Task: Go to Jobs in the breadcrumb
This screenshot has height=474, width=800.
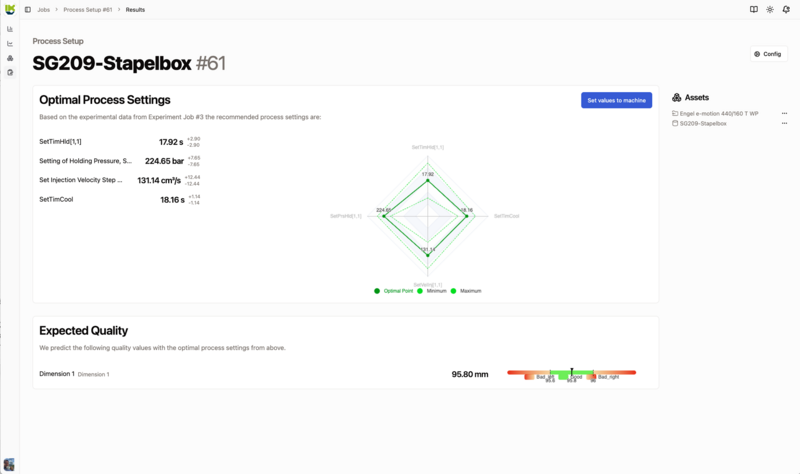Action: pyautogui.click(x=44, y=9)
